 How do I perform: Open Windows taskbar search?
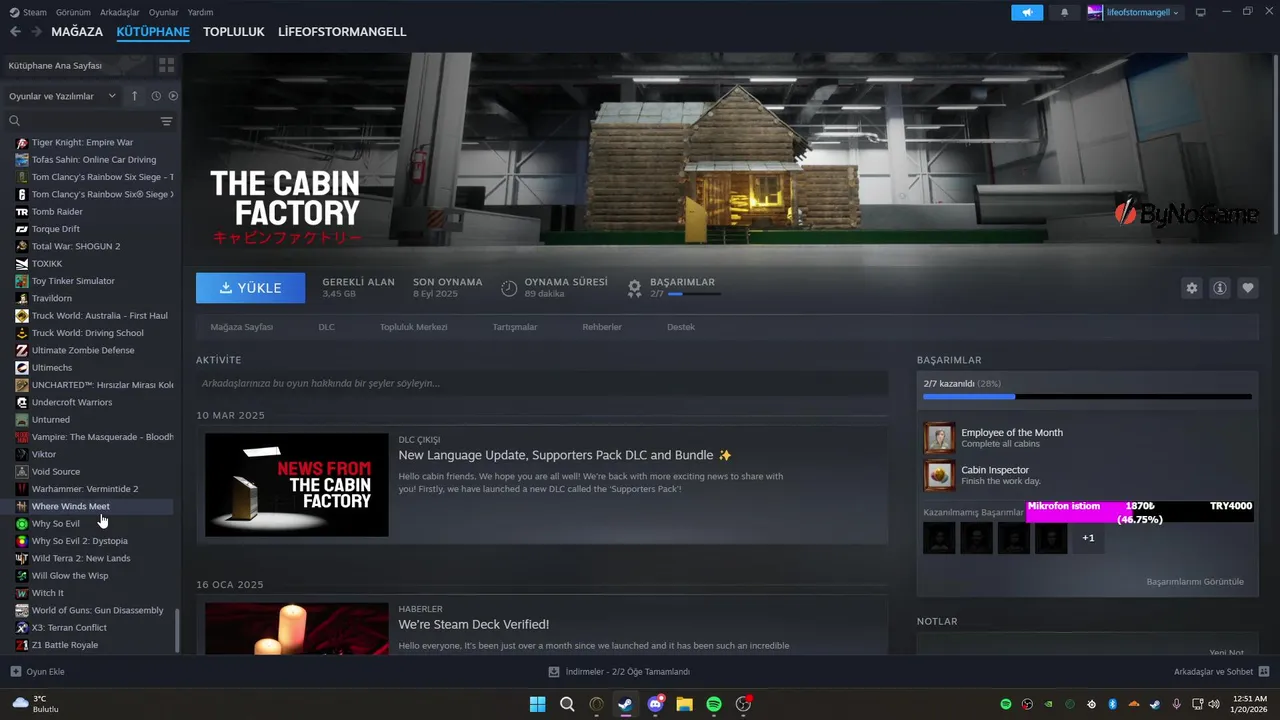[x=567, y=704]
